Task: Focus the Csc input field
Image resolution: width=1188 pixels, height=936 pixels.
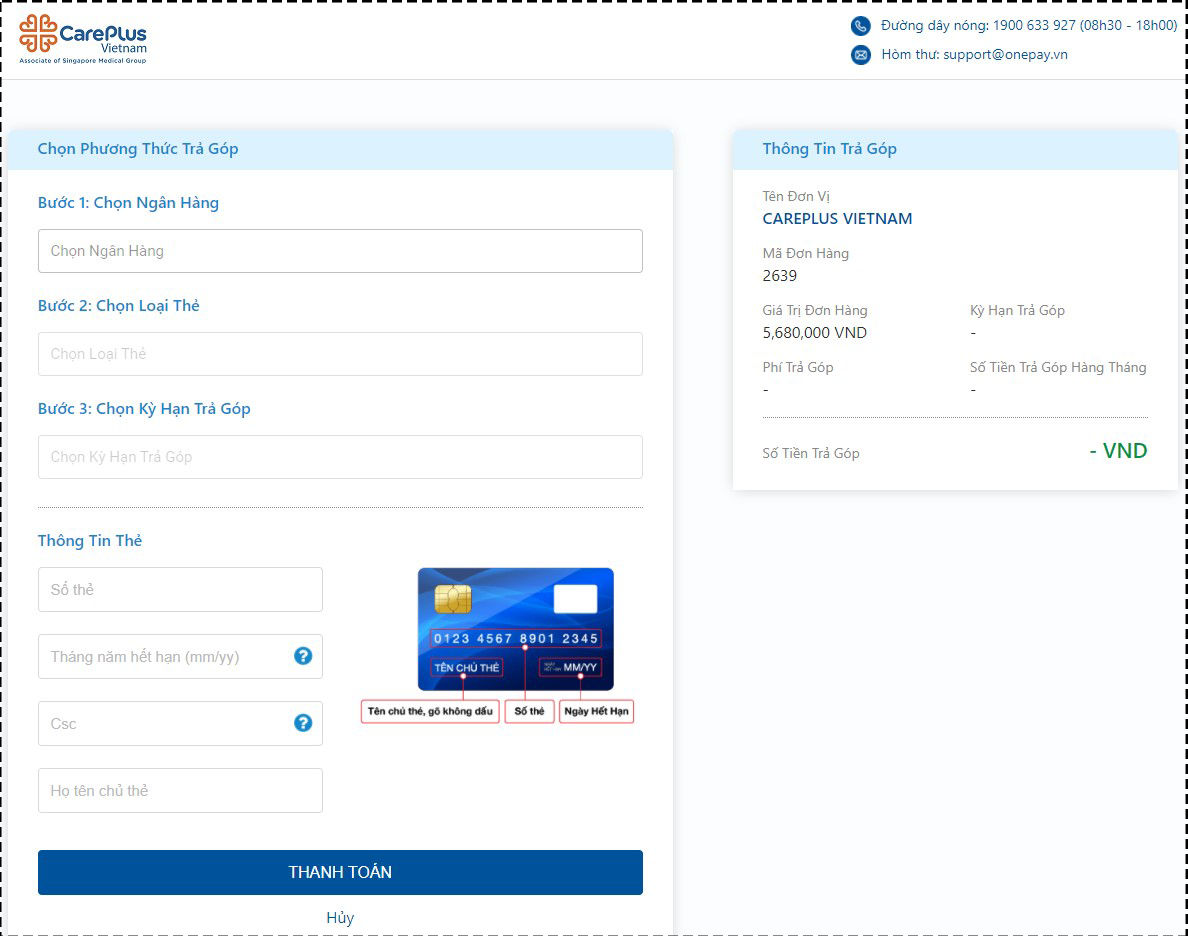Action: point(180,723)
